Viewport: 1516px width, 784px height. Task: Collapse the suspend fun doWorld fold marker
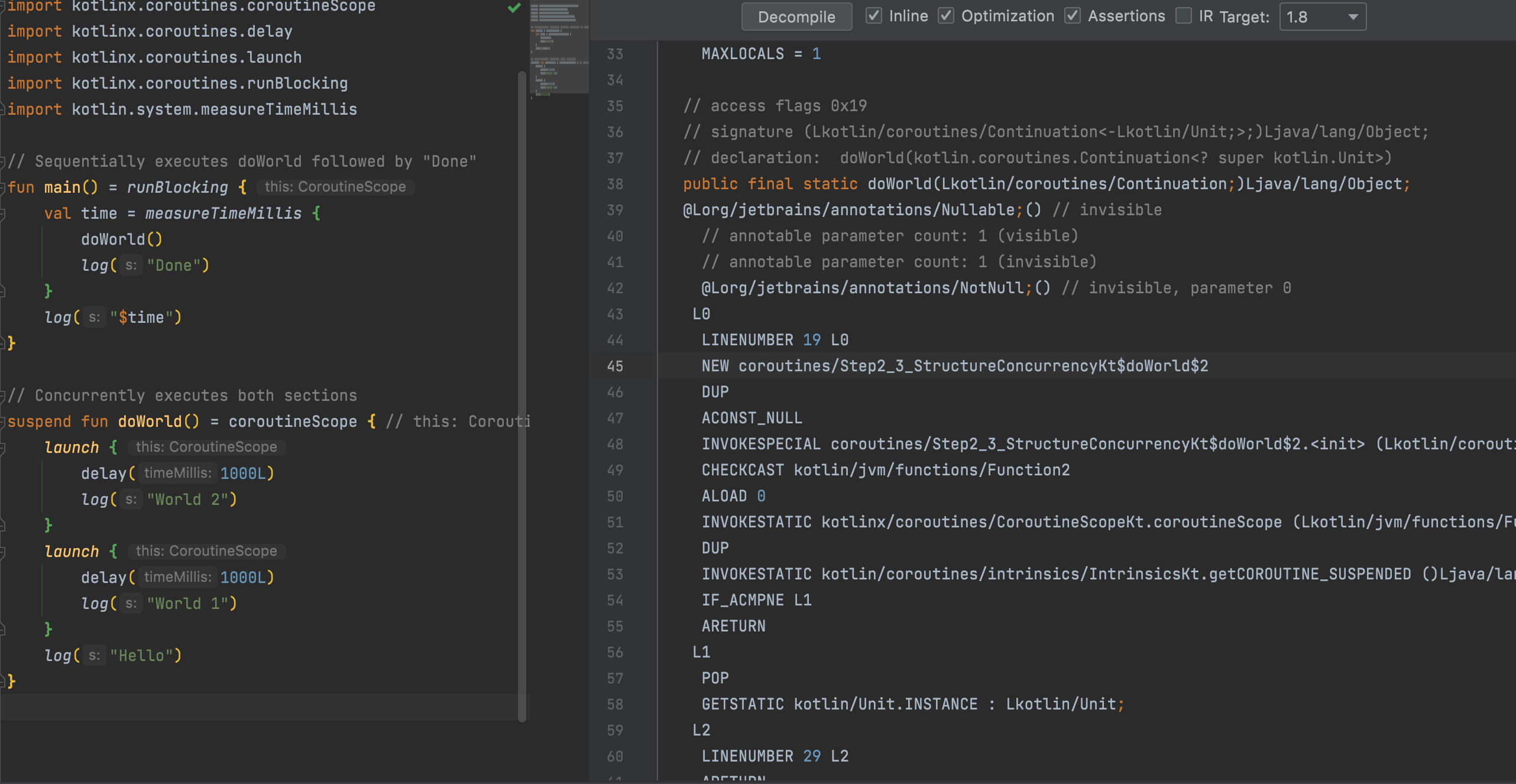tap(3, 422)
